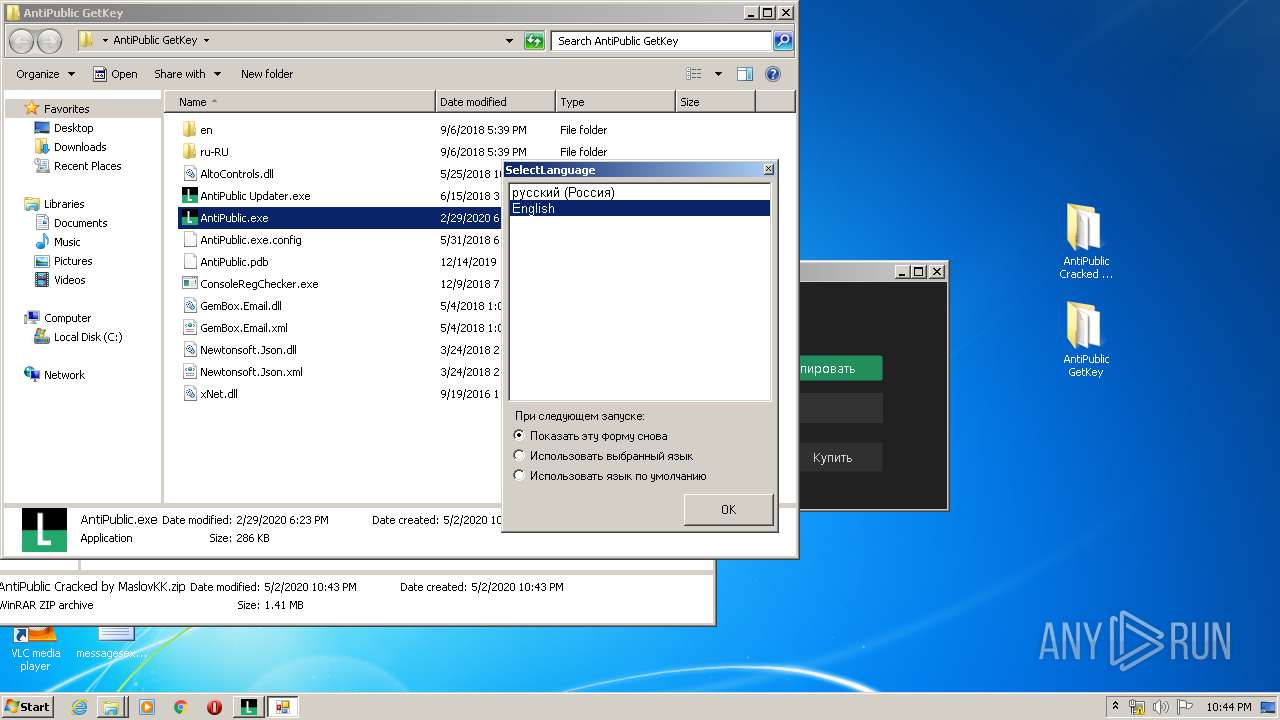Screen dimensions: 1280x720
Task: Sort files by Date modified column
Action: click(x=495, y=102)
